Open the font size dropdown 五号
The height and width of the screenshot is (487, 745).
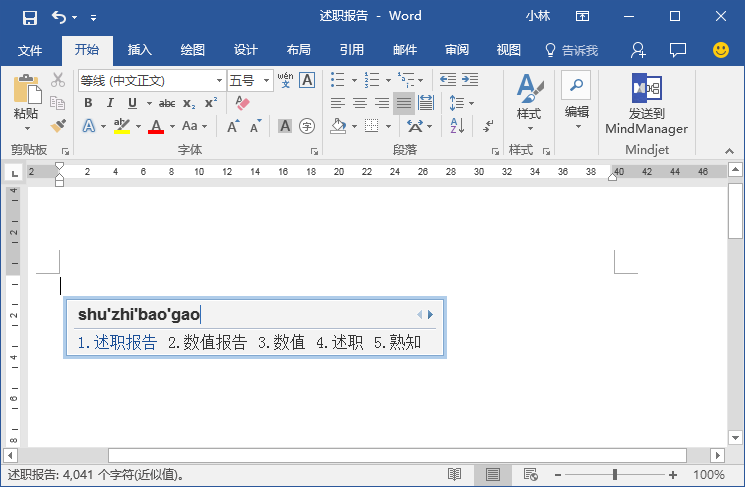(x=267, y=80)
